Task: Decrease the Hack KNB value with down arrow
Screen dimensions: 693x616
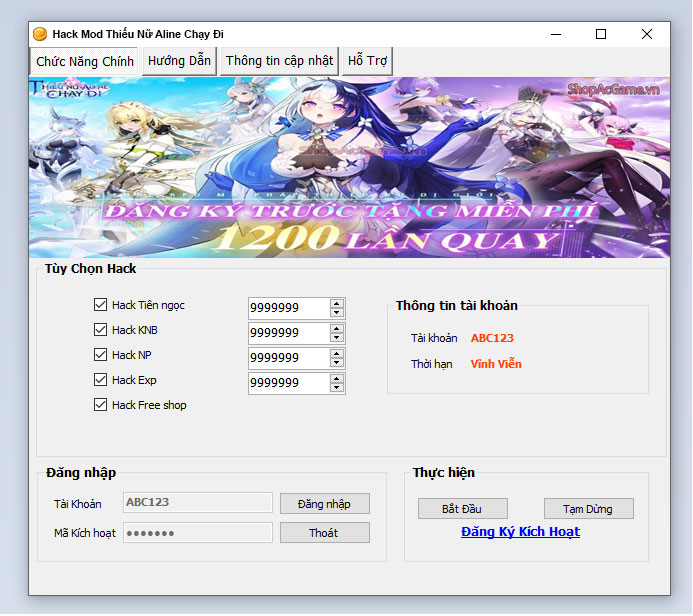Action: click(337, 338)
